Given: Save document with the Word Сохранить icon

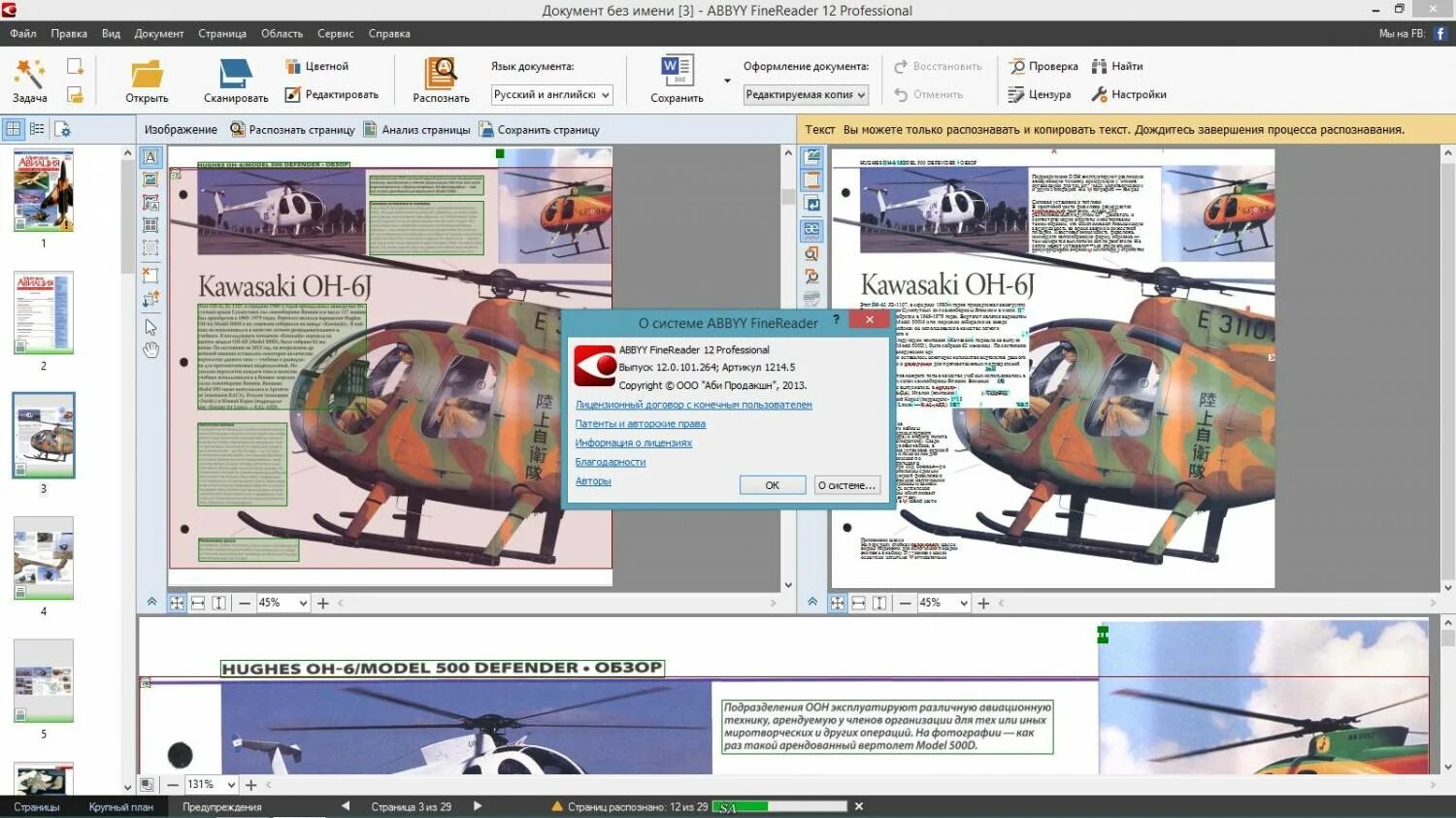Looking at the screenshot, I should click(x=677, y=80).
